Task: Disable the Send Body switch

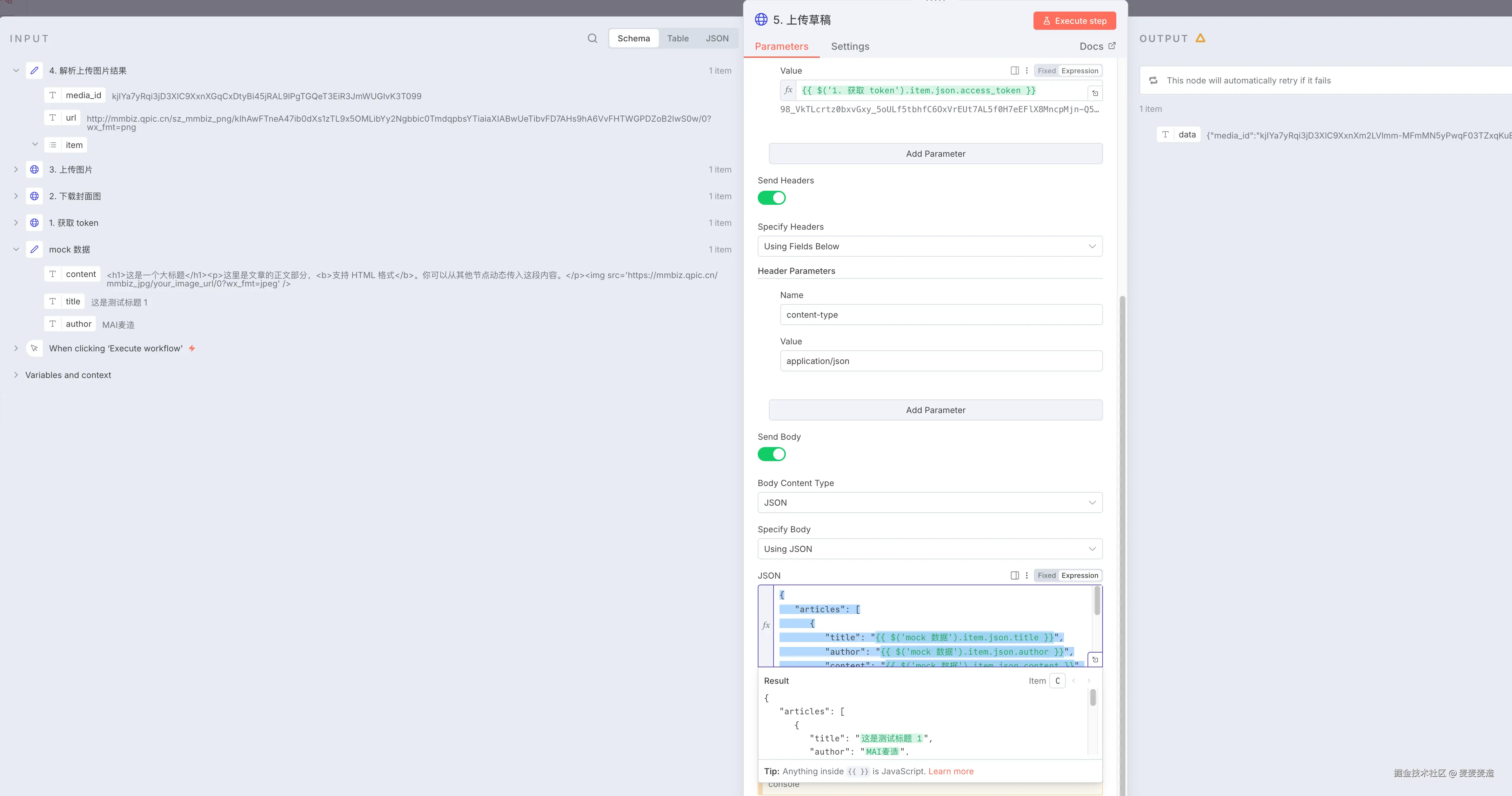Action: (771, 454)
